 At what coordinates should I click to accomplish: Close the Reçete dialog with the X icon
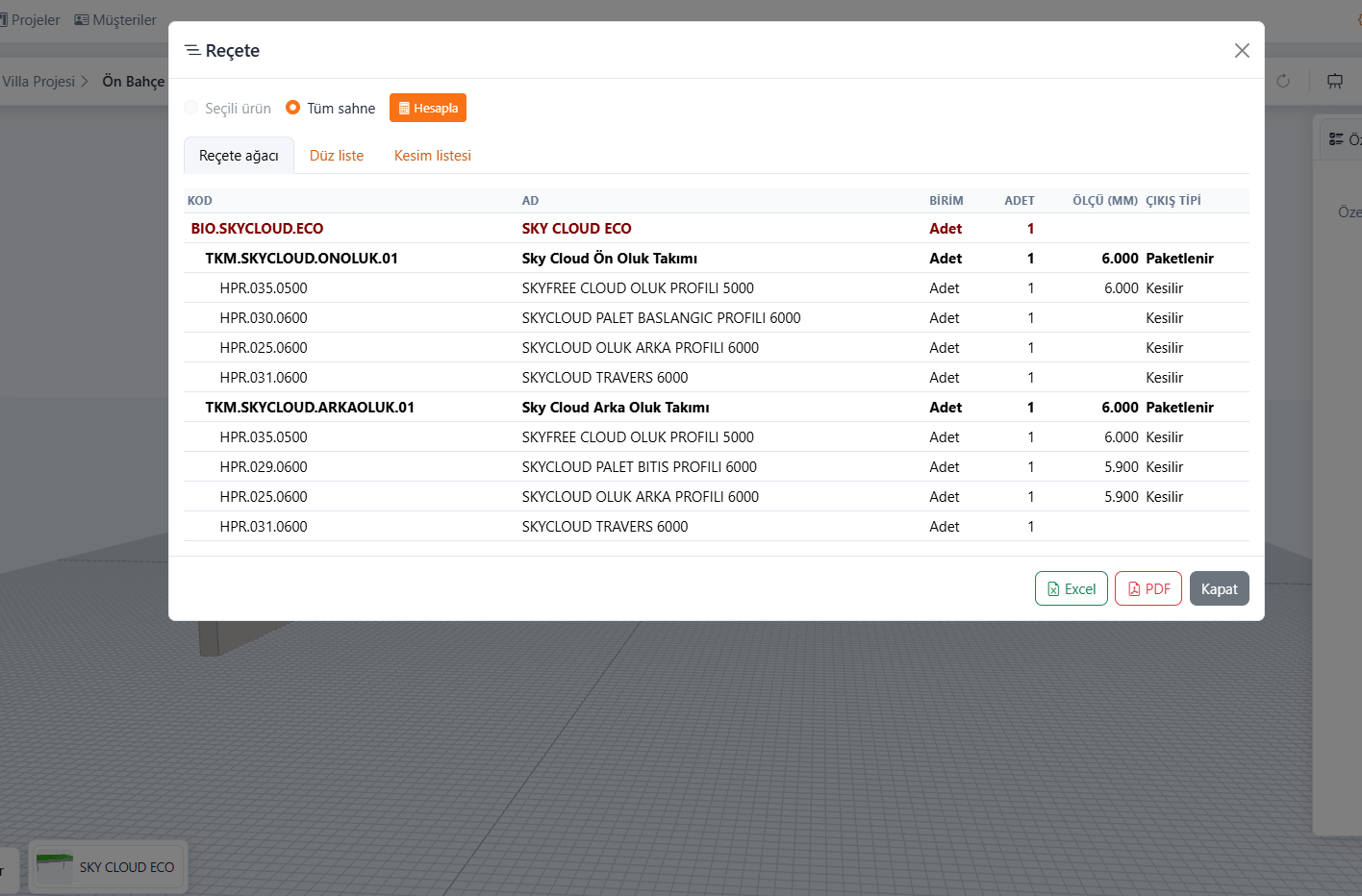pos(1242,50)
